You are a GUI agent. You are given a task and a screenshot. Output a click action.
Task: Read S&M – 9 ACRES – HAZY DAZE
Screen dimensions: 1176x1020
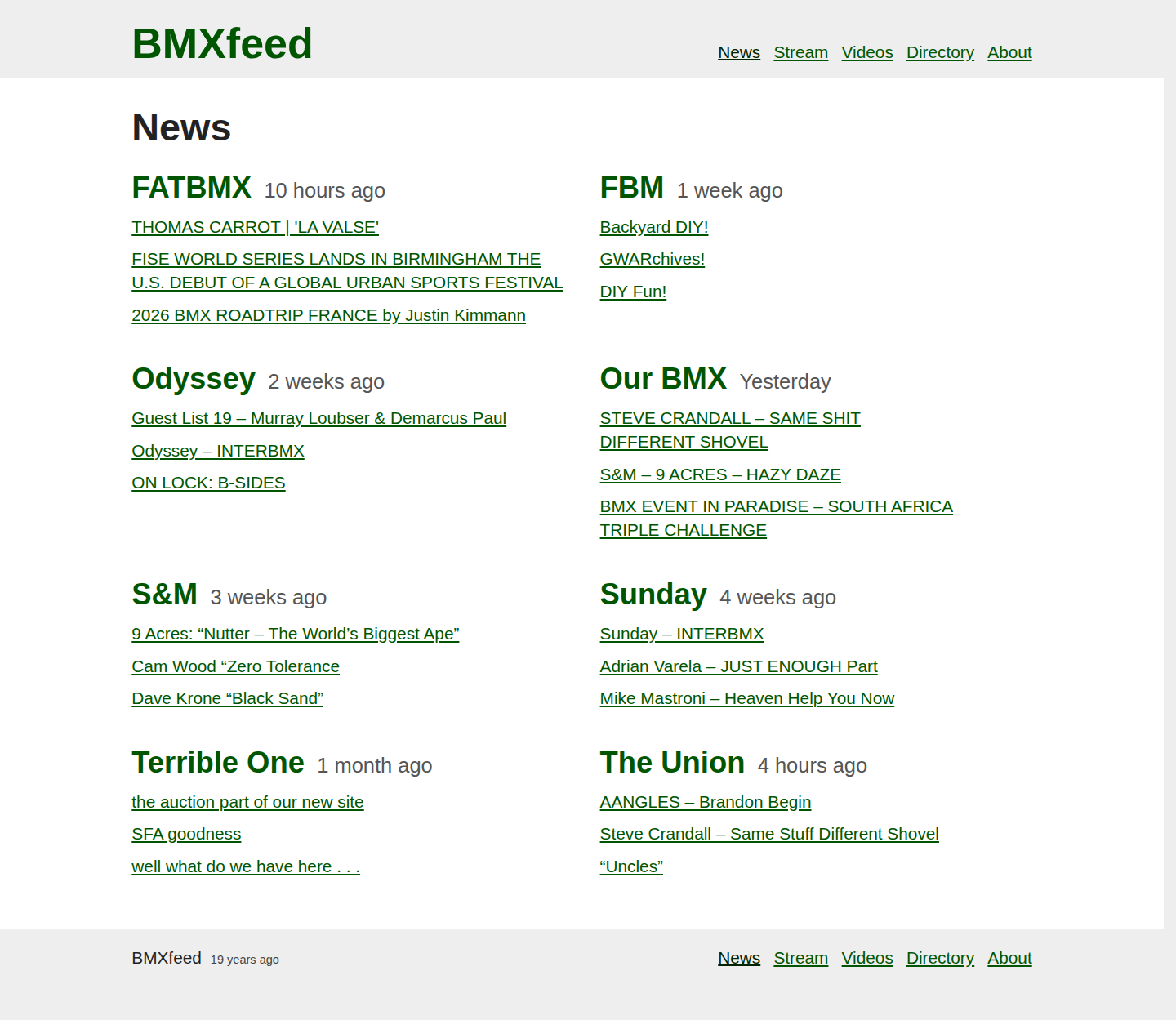click(719, 474)
